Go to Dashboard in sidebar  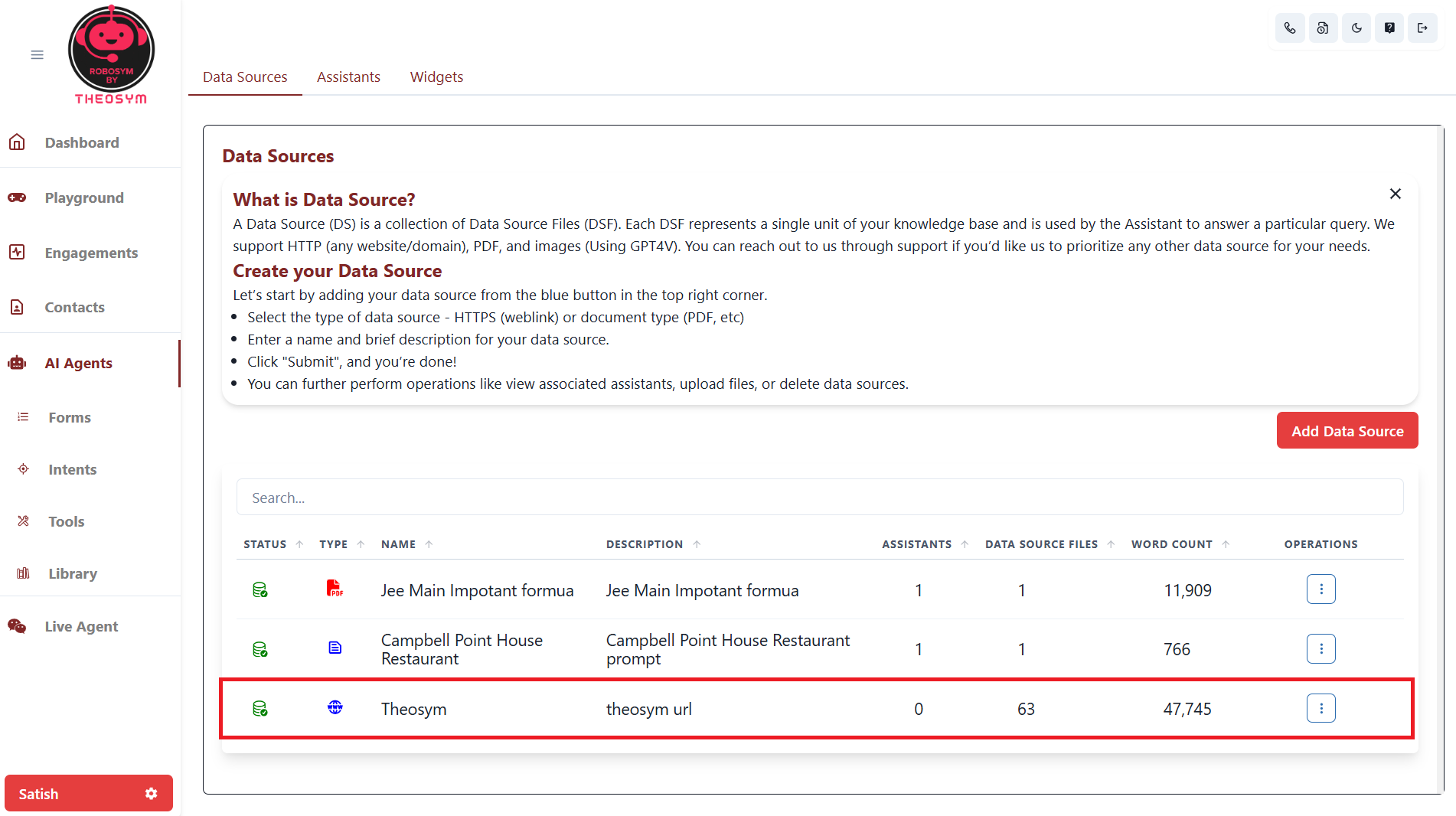tap(82, 142)
